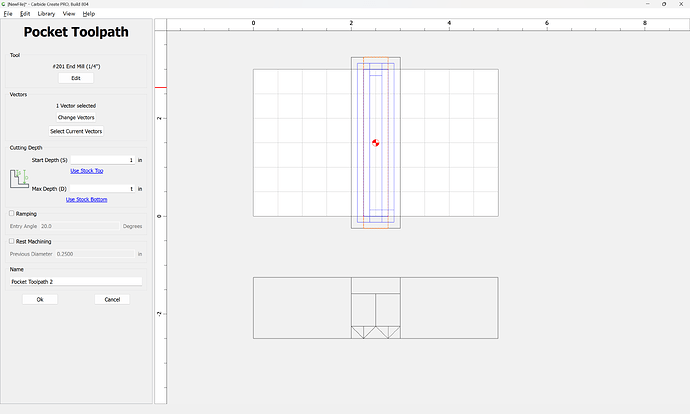Confirm the toolpath with Ok button
Viewport: 690px width, 414px height.
point(40,299)
